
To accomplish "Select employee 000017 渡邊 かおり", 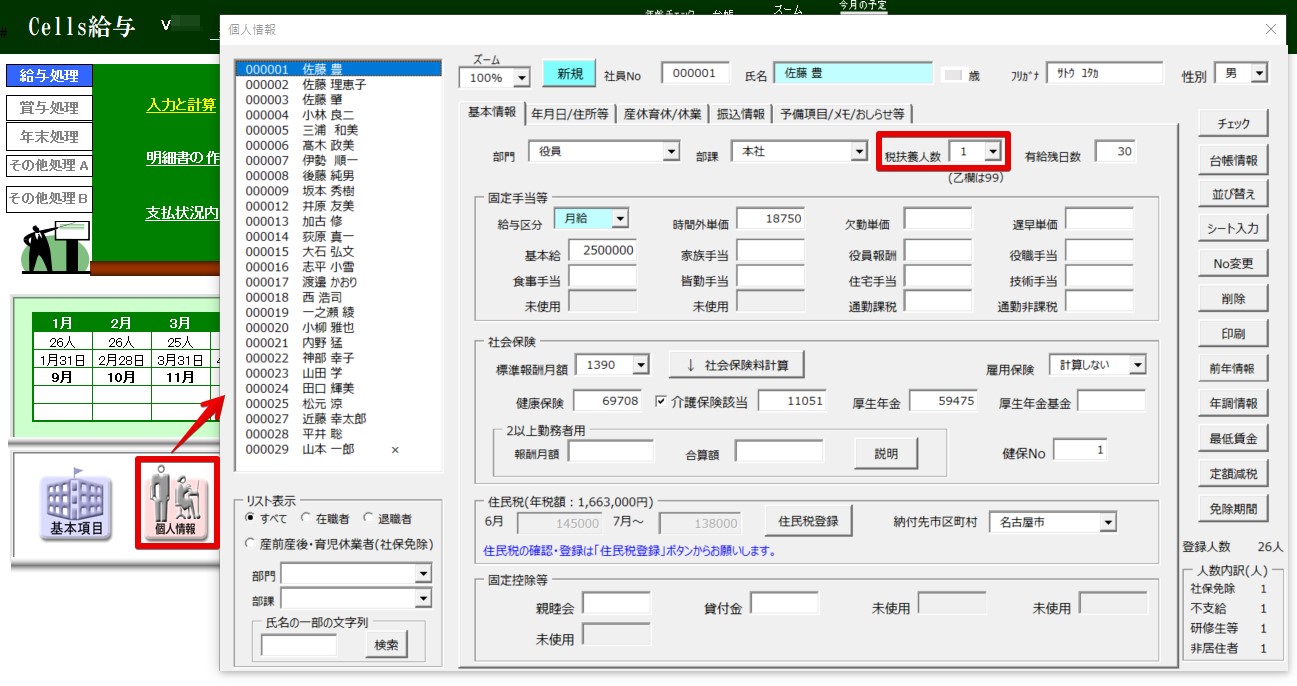I will pyautogui.click(x=339, y=282).
